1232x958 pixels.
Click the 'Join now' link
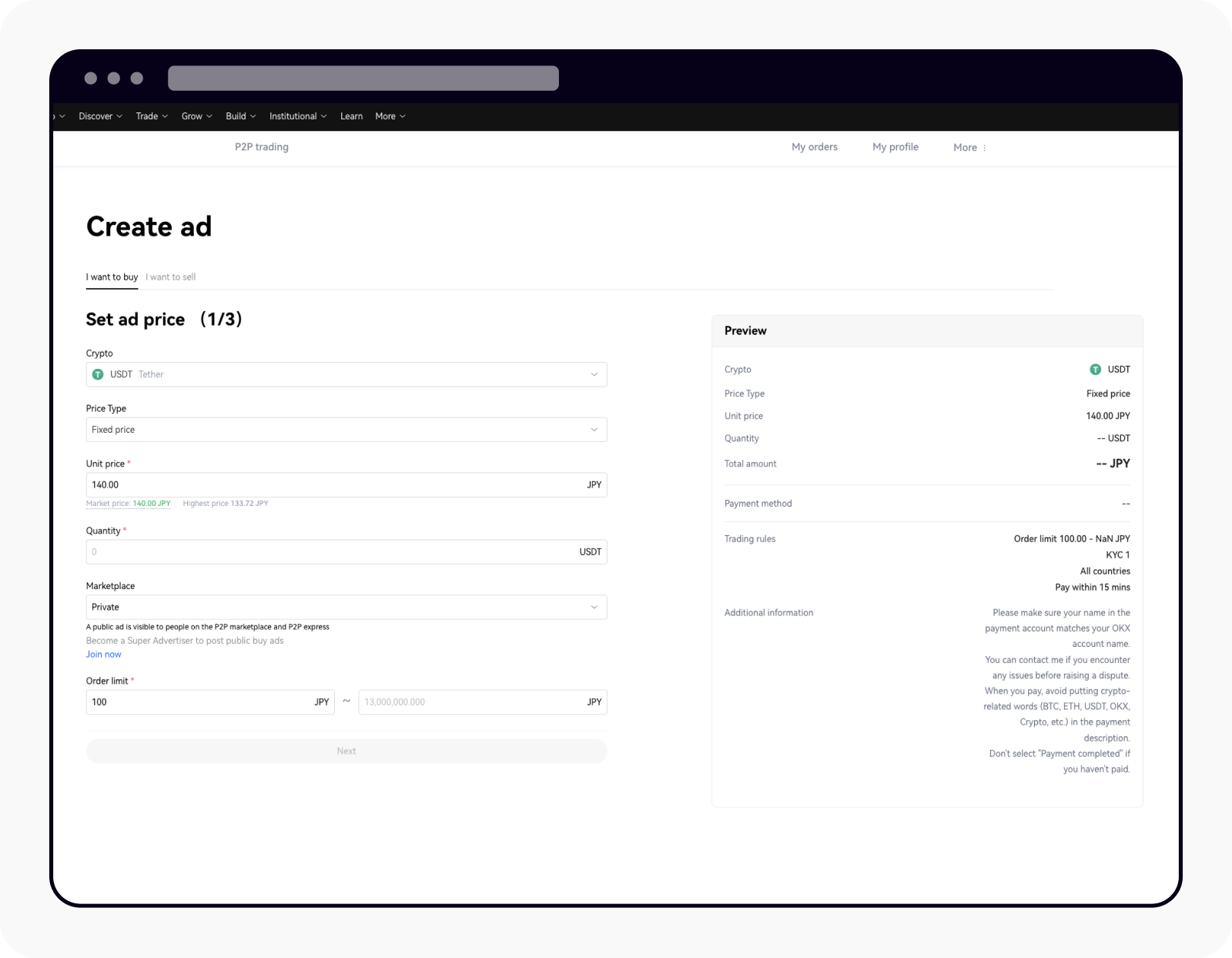click(103, 654)
